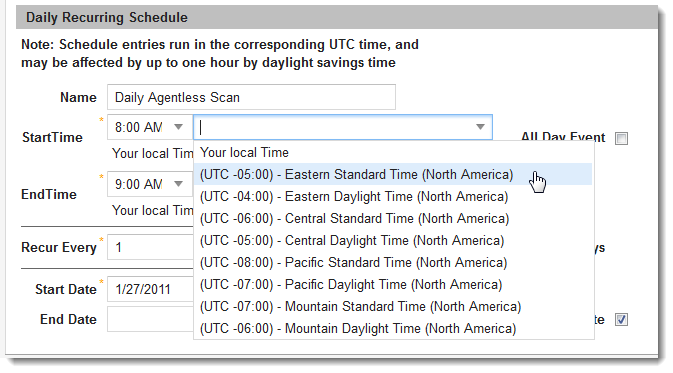Collapse the time zone combo box arrow
The image size is (673, 373).
480,127
